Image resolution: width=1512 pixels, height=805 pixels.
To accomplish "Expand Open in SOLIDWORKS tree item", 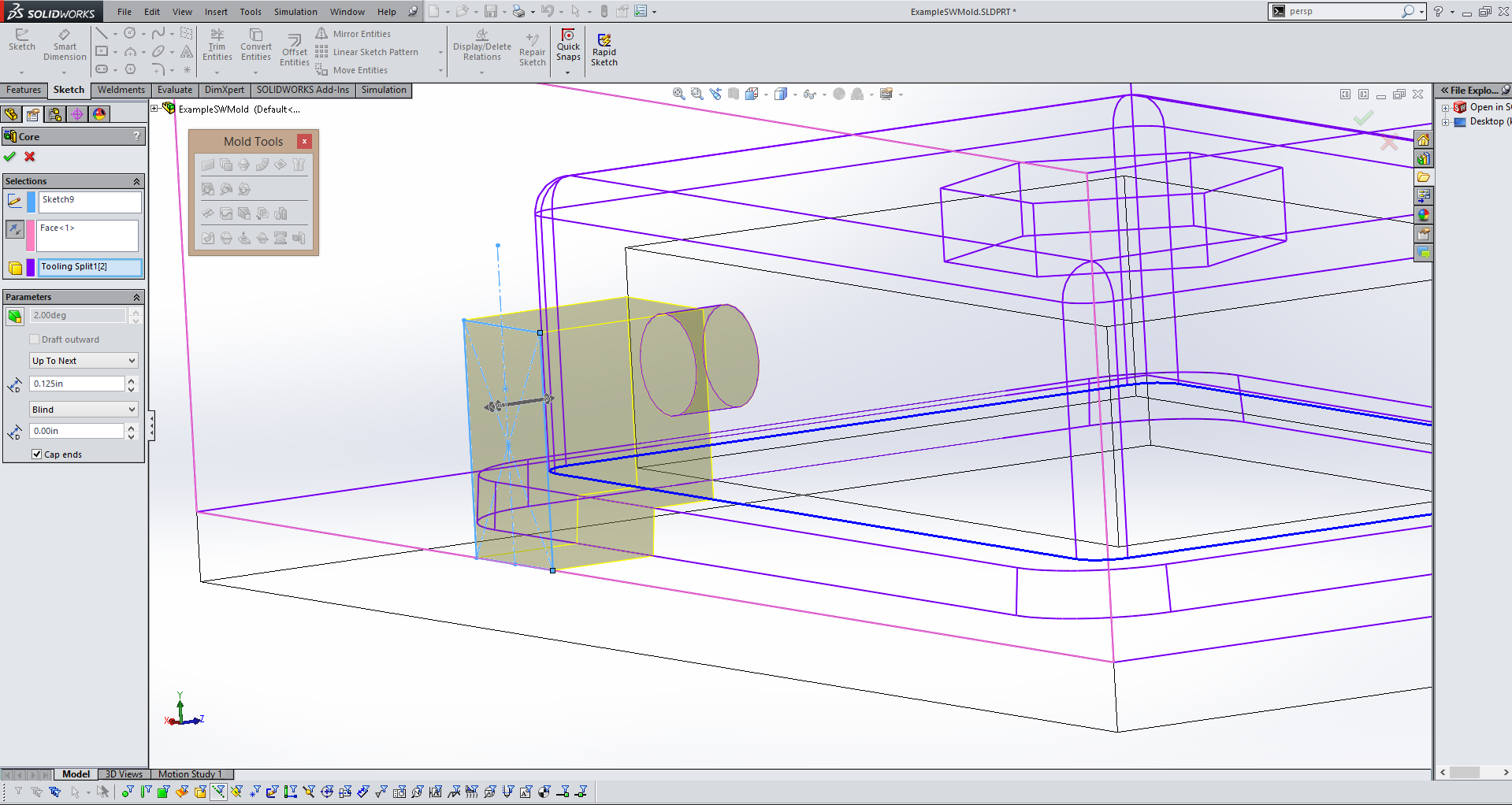I will 1446,107.
